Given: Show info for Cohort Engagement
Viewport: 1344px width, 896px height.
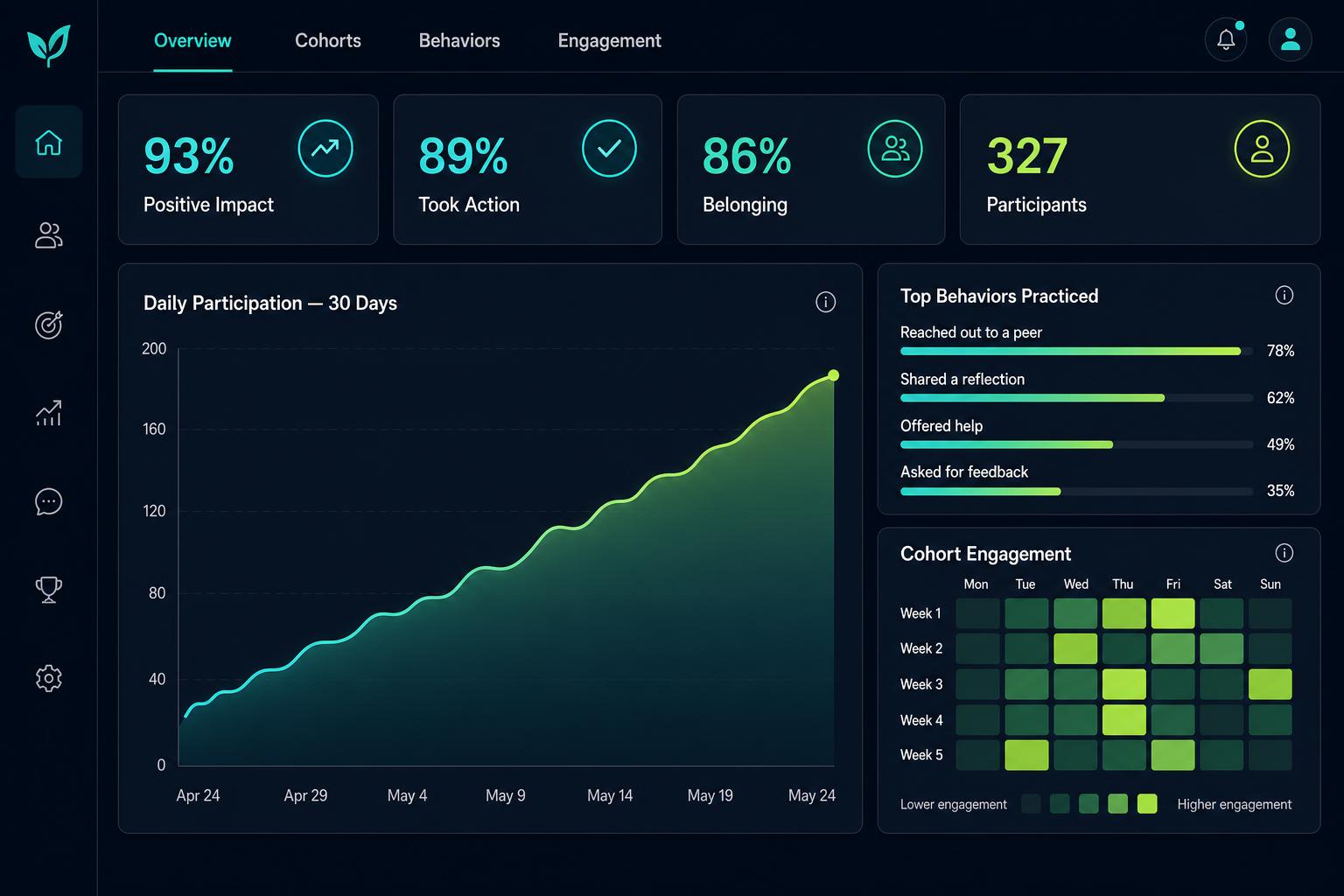Looking at the screenshot, I should 1284,553.
